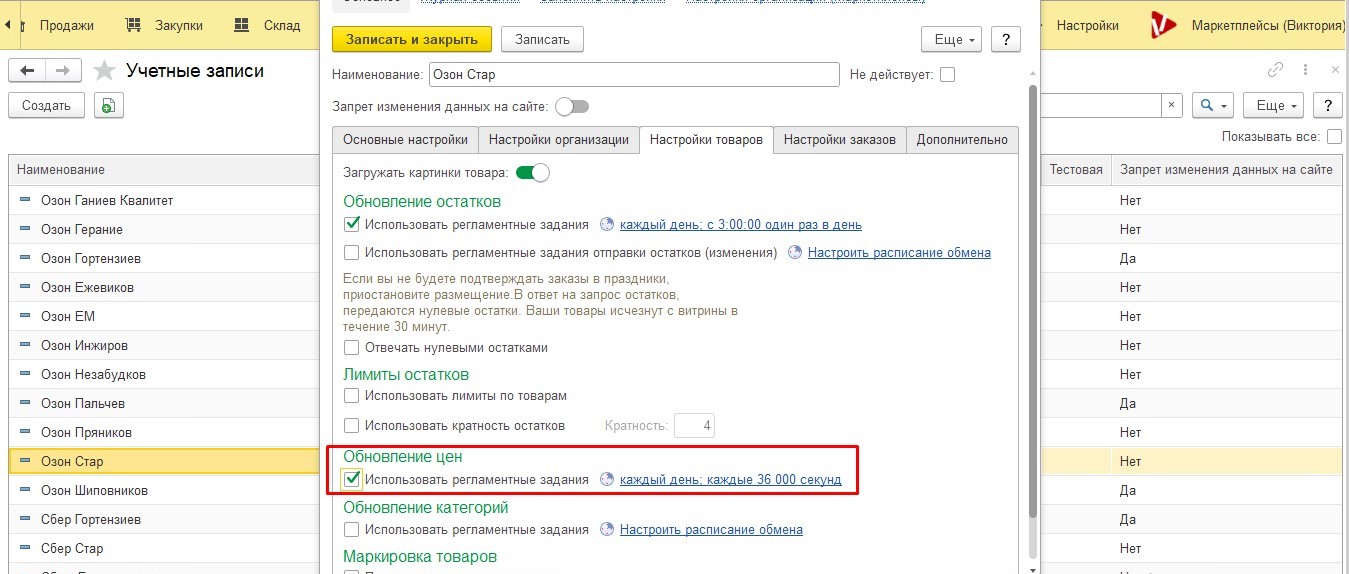This screenshot has height=574, width=1349.
Task: Create a new item by copying icon
Action: (108, 105)
